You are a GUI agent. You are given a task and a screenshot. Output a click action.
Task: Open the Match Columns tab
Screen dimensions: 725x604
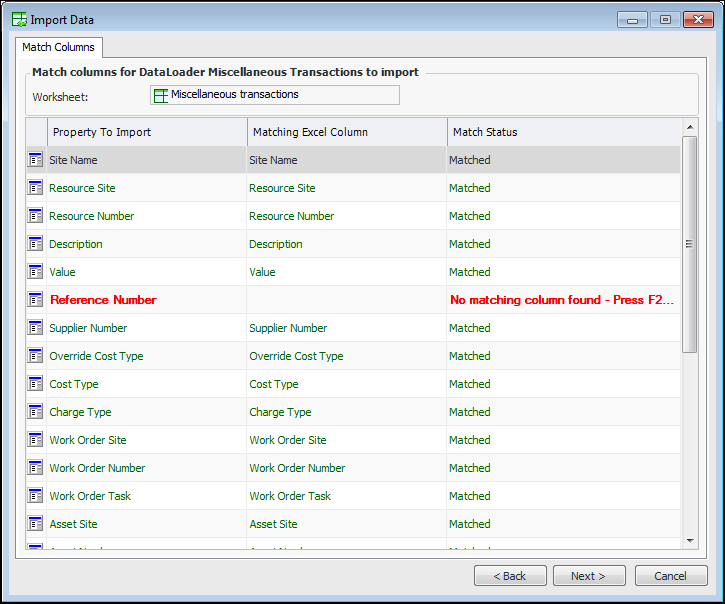(x=58, y=47)
